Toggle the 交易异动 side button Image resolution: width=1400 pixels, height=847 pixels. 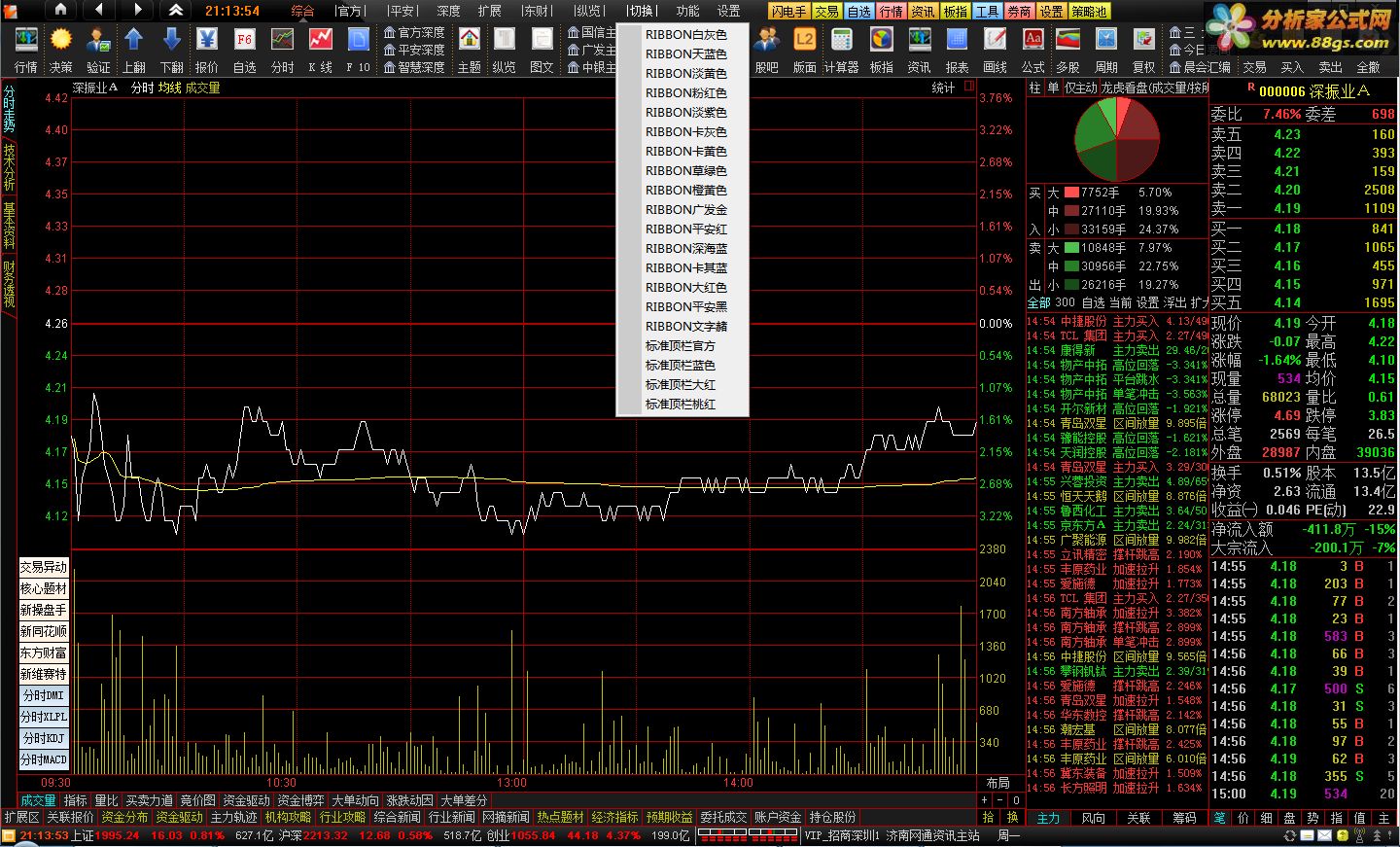[x=44, y=567]
